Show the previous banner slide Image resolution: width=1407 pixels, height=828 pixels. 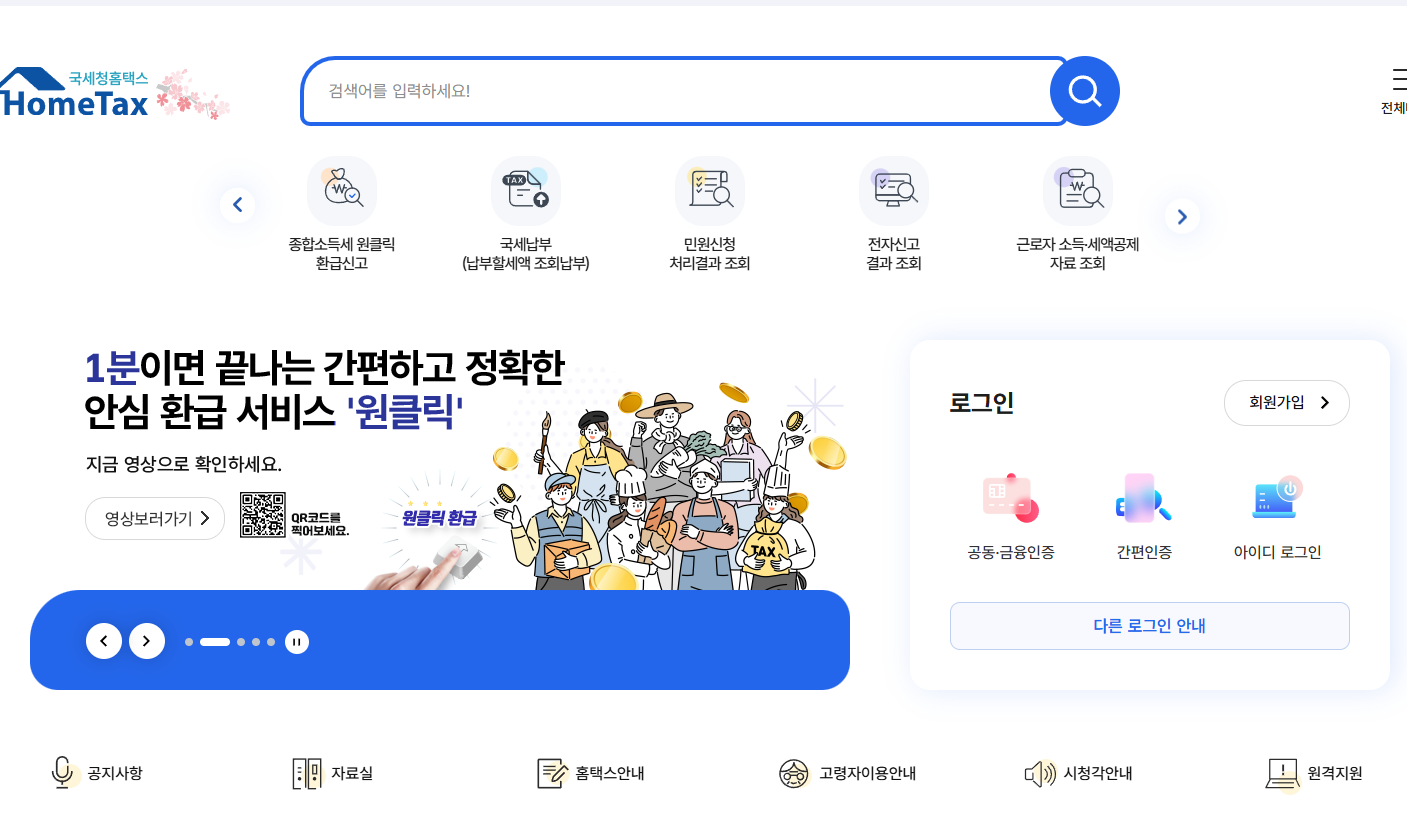click(104, 641)
